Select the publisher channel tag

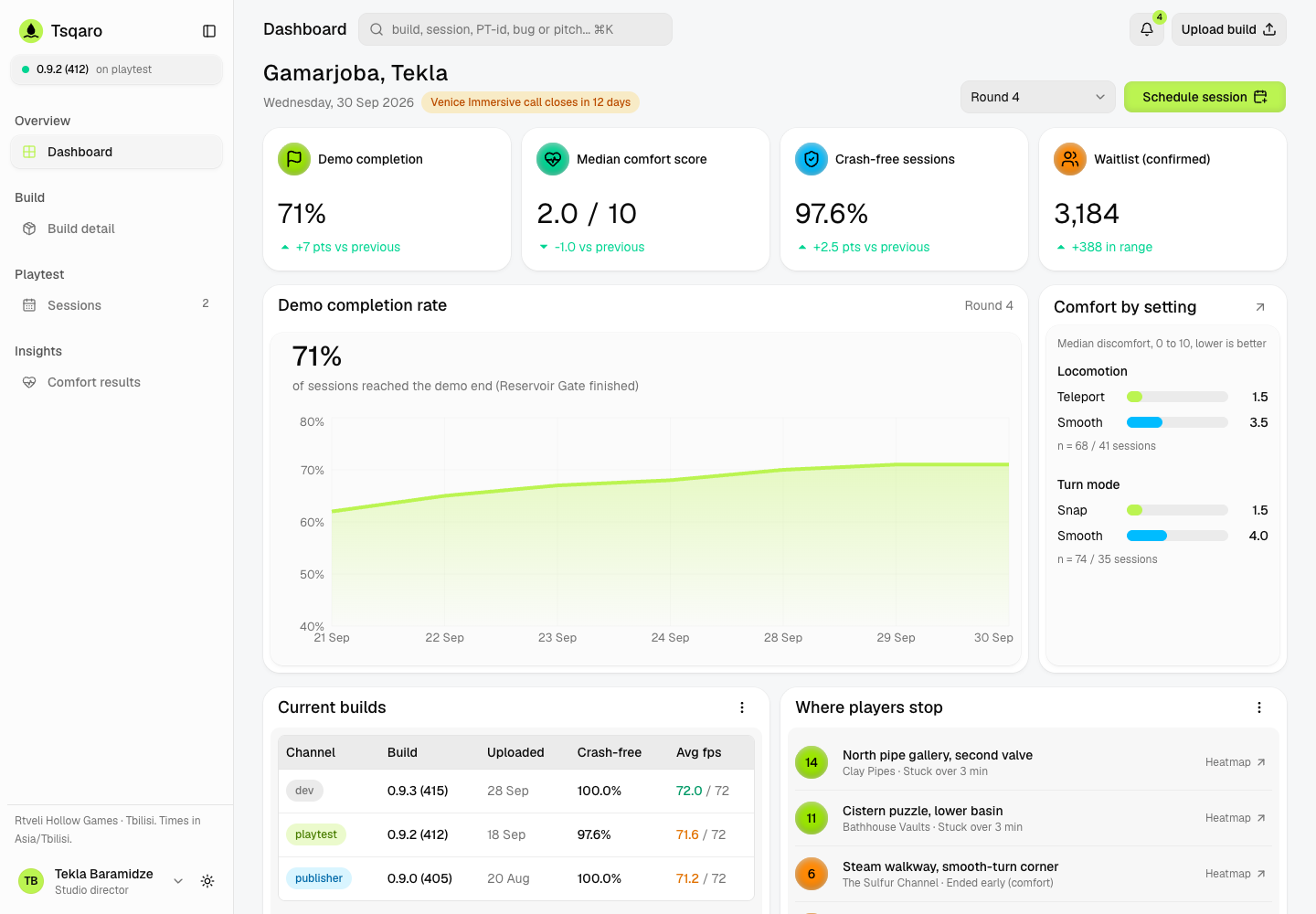319,878
